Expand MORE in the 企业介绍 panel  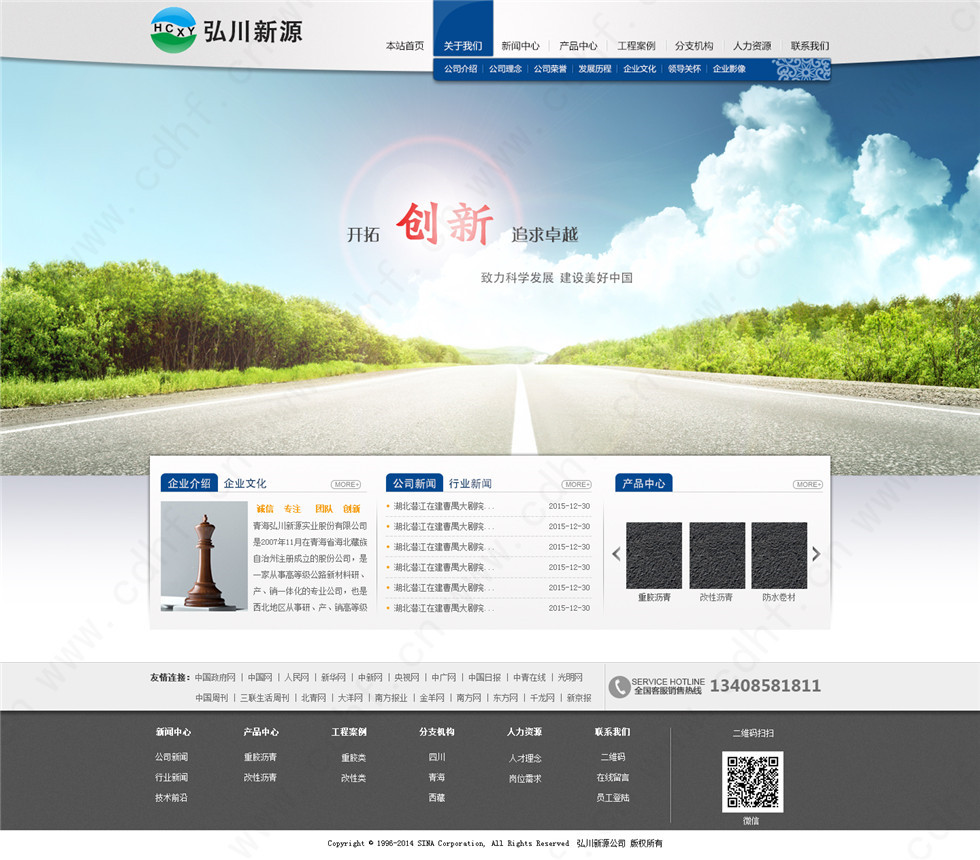346,484
